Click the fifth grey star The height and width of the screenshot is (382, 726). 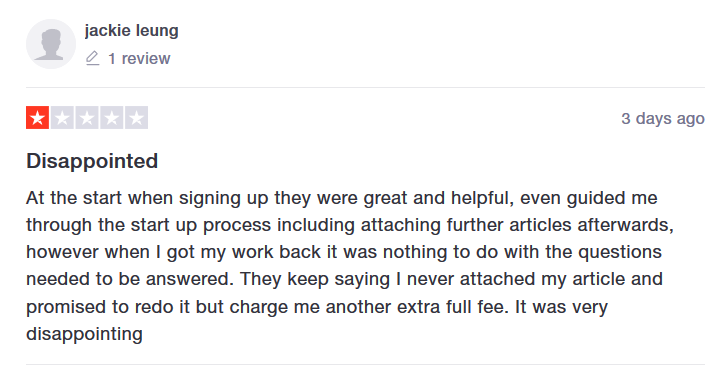coord(137,118)
